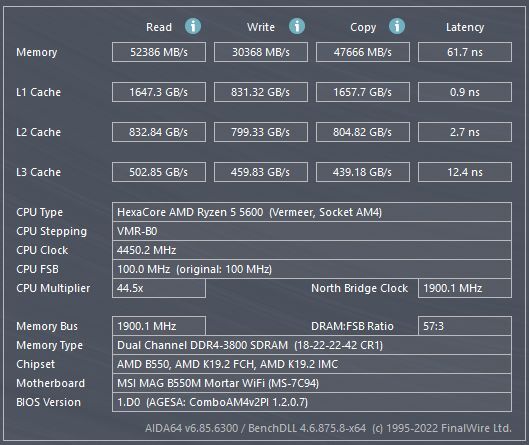The width and height of the screenshot is (529, 445).
Task: Select the DRAM:FSB Ratio 57:3 field
Action: pyautogui.click(x=465, y=326)
